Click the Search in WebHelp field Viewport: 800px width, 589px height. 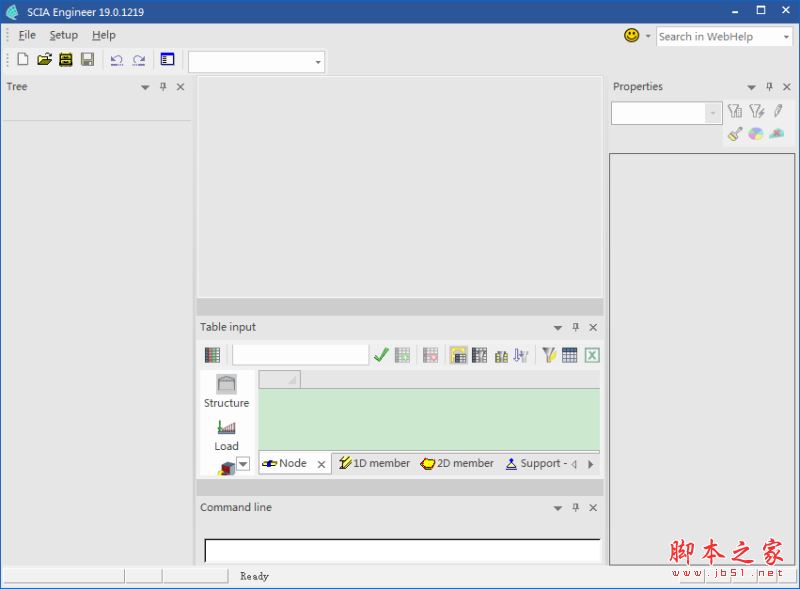tap(718, 36)
